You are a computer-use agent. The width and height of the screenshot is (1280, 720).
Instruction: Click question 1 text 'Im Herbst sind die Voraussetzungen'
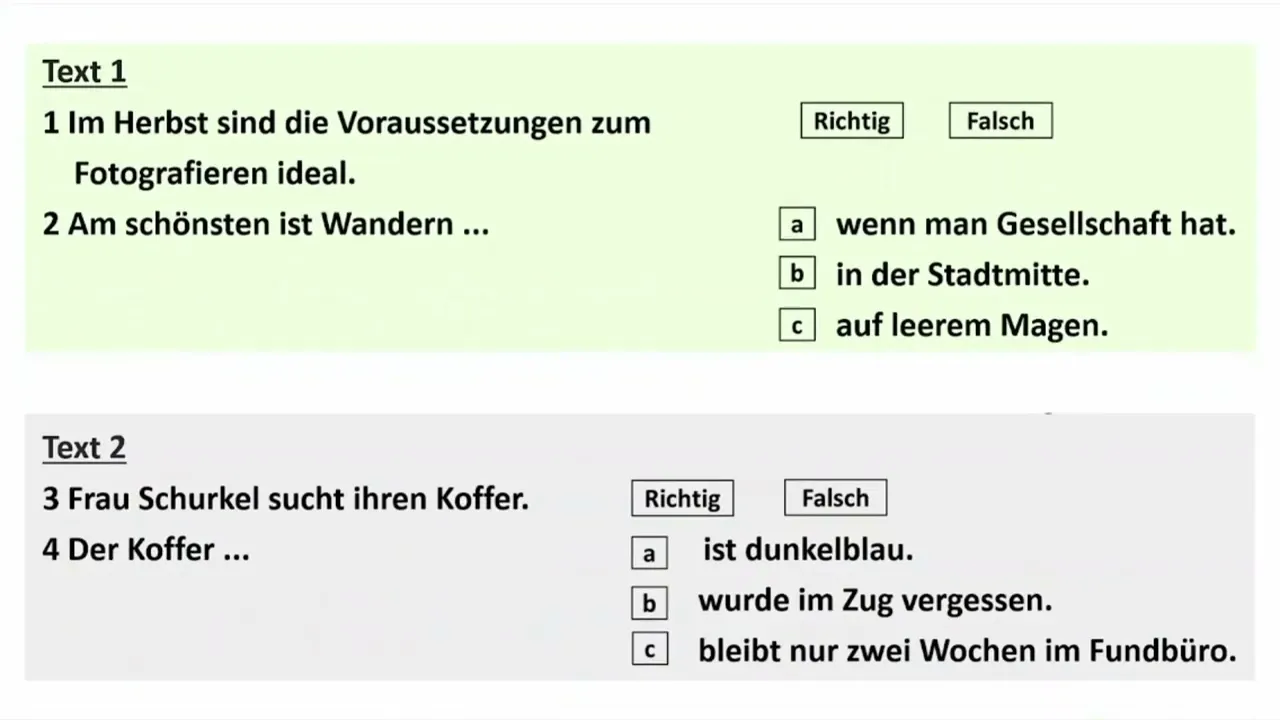[347, 123]
